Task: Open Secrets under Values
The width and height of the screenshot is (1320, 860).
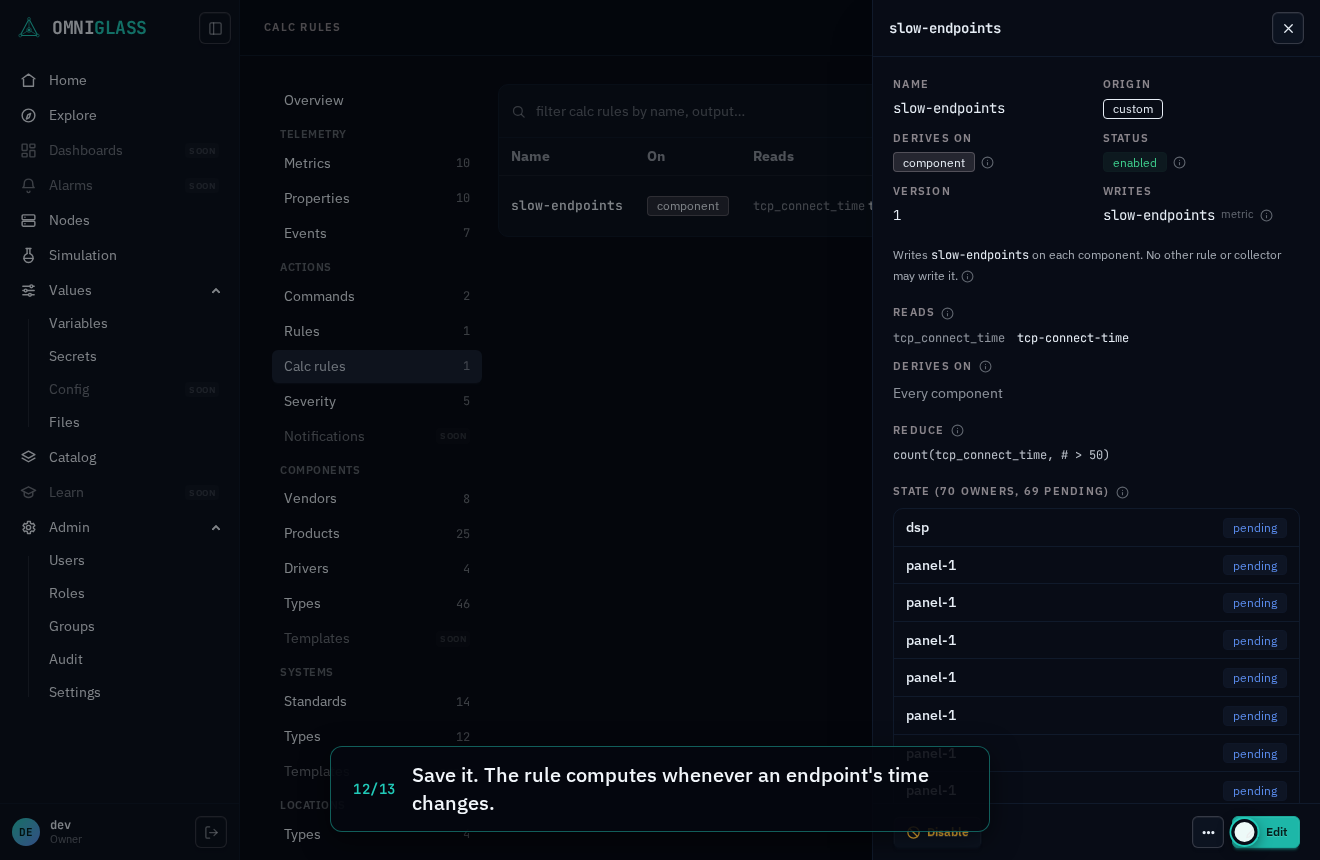Action: 73,356
